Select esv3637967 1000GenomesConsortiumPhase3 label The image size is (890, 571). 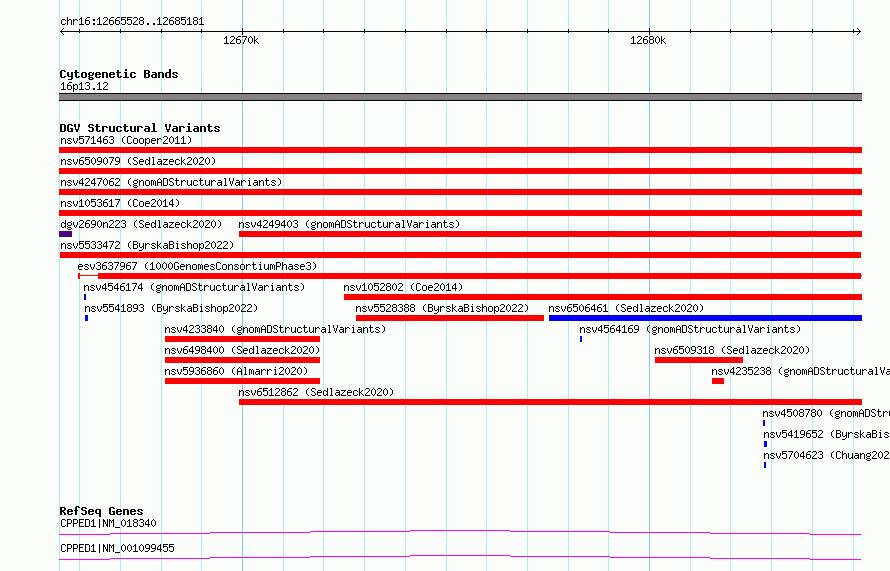(197, 266)
